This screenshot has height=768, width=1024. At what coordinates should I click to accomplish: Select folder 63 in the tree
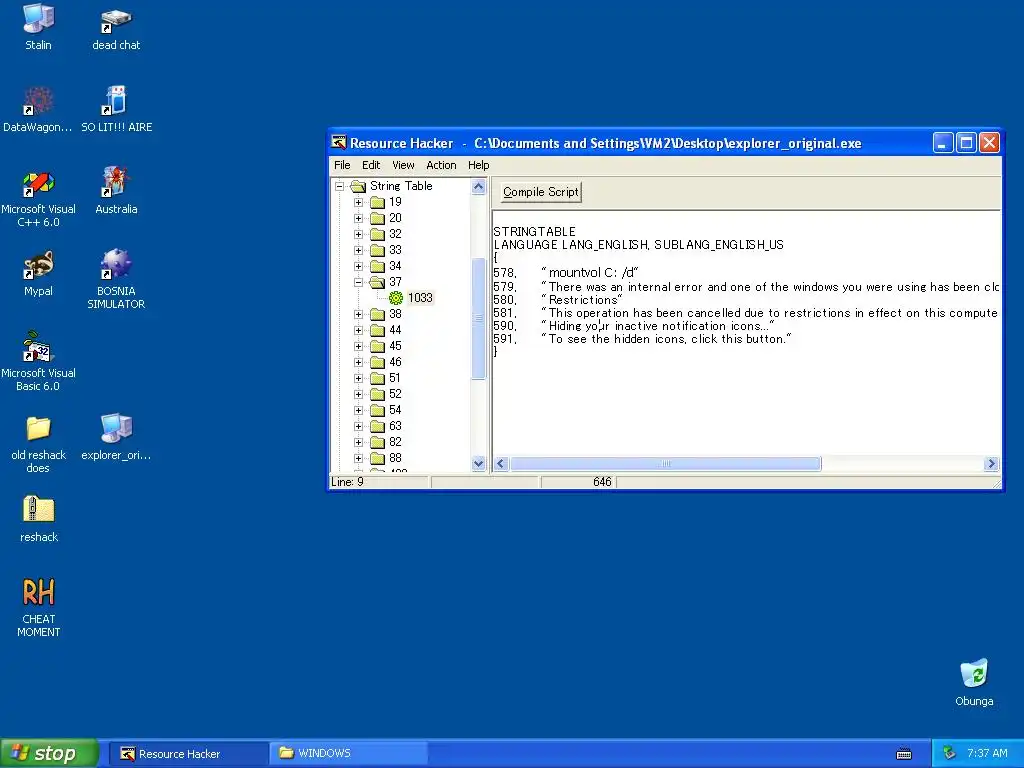point(387,426)
